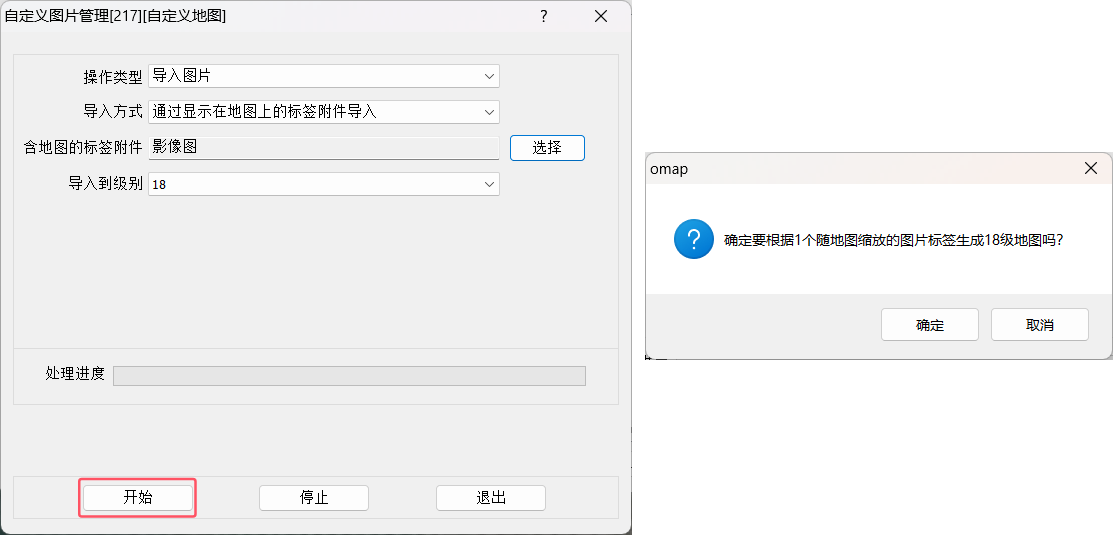Click the 开始 button

click(x=137, y=498)
